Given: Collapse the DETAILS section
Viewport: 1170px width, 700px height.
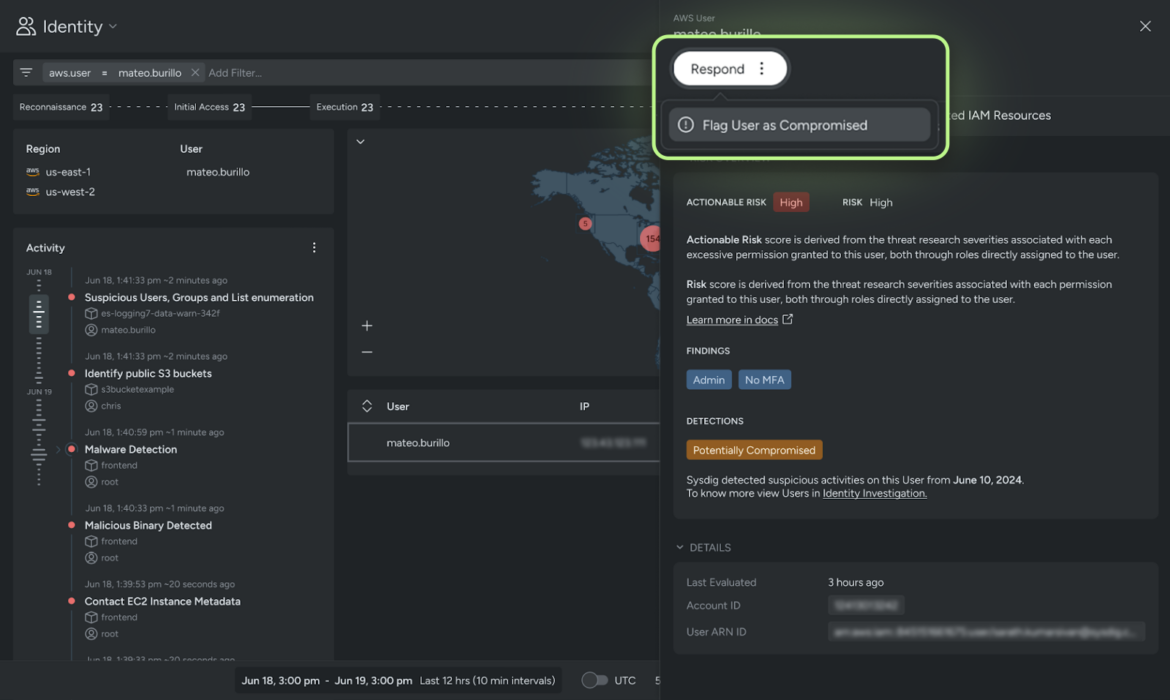Looking at the screenshot, I should (679, 547).
